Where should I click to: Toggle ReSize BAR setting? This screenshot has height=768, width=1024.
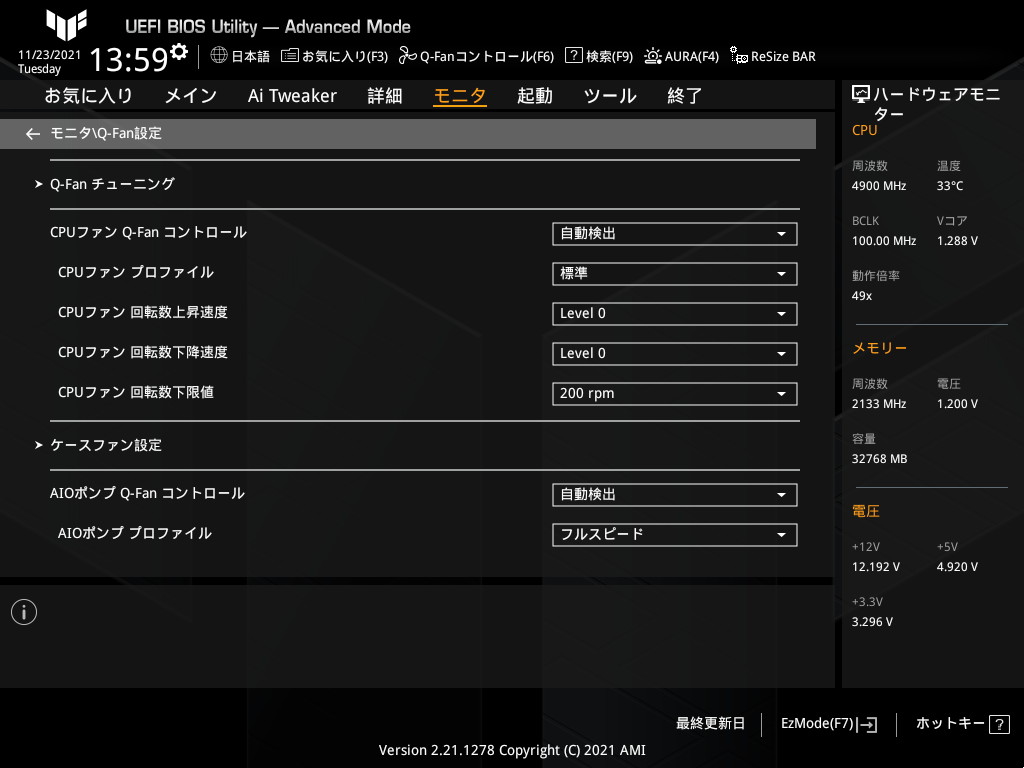click(x=783, y=57)
